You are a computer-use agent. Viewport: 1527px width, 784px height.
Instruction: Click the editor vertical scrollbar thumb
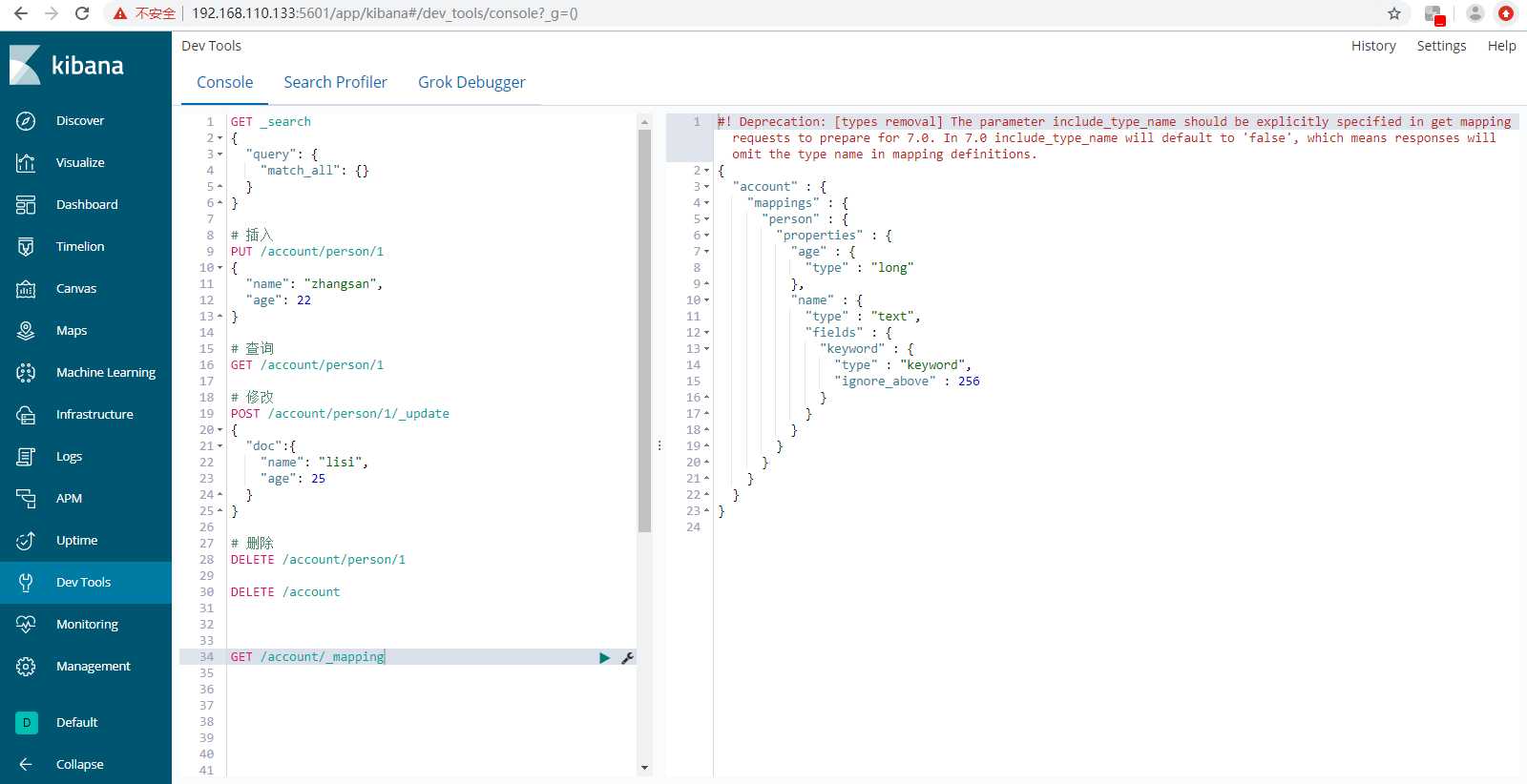click(644, 330)
